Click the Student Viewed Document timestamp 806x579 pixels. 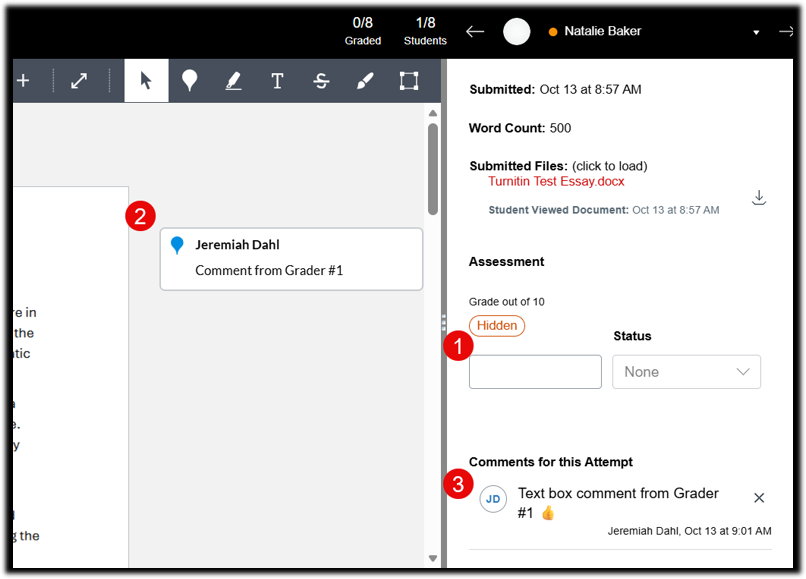coord(603,210)
